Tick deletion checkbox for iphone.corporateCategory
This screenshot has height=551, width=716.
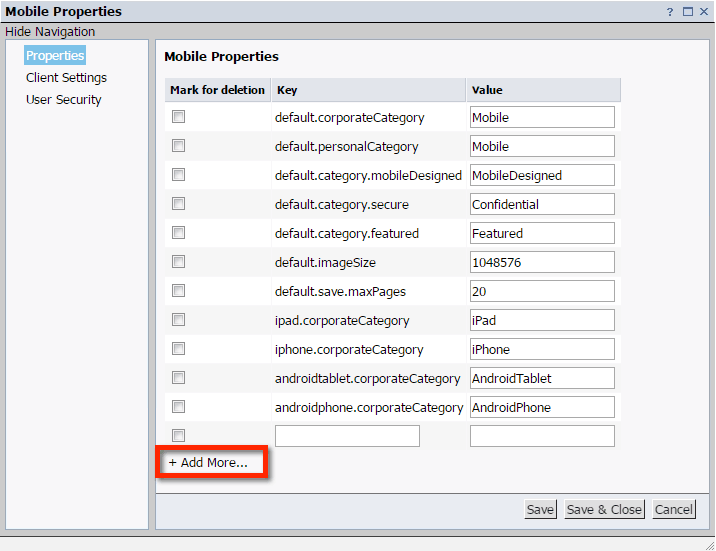[x=178, y=349]
